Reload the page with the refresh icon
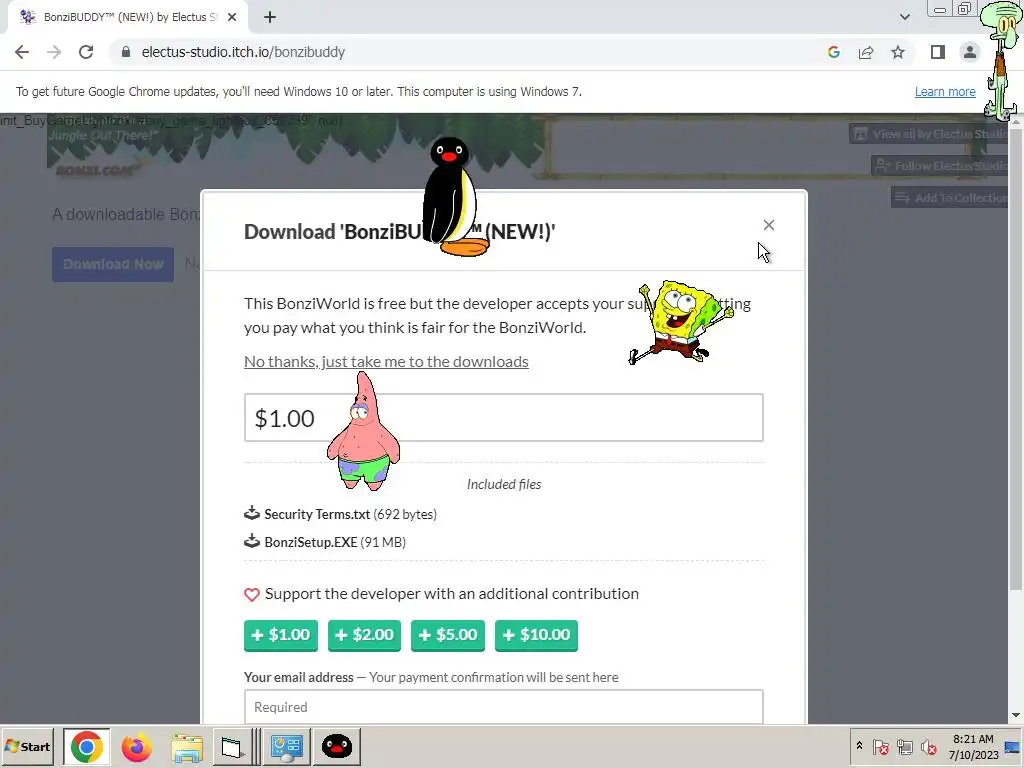The image size is (1024, 768). (86, 52)
